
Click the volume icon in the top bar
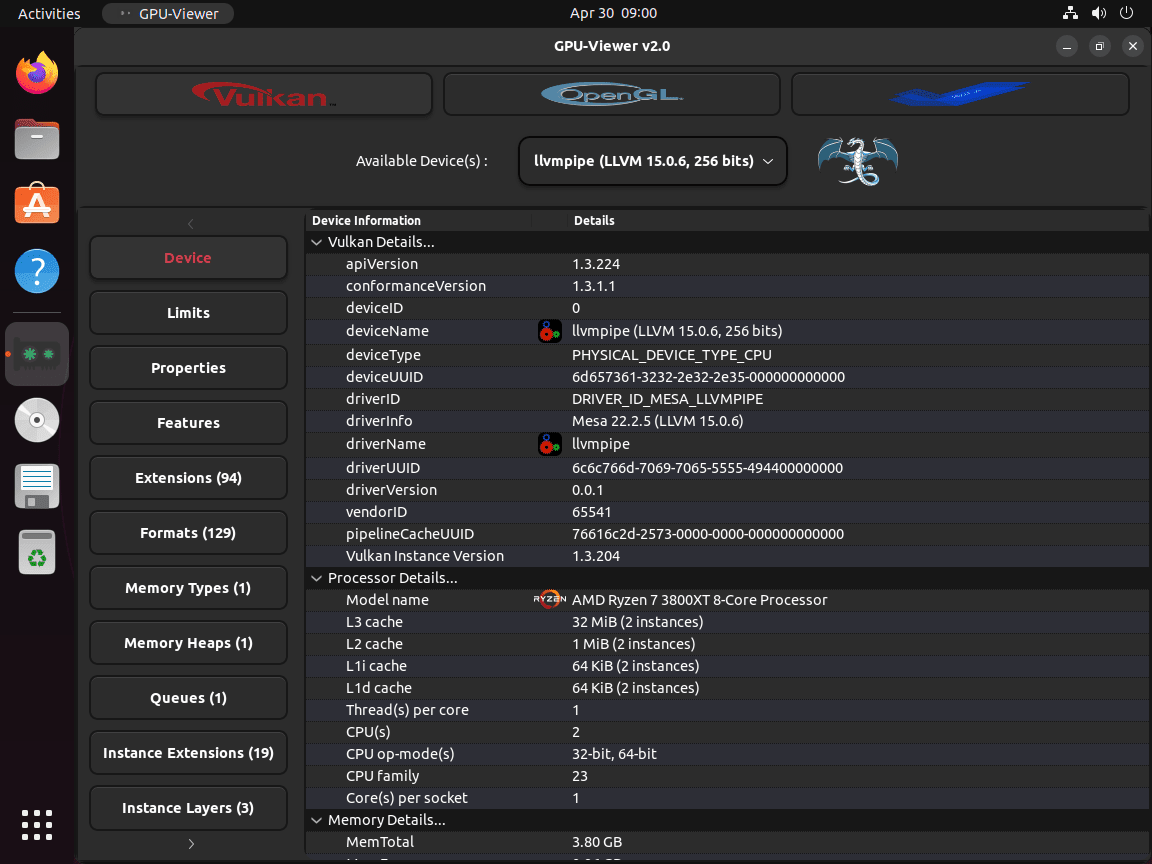pos(1099,13)
